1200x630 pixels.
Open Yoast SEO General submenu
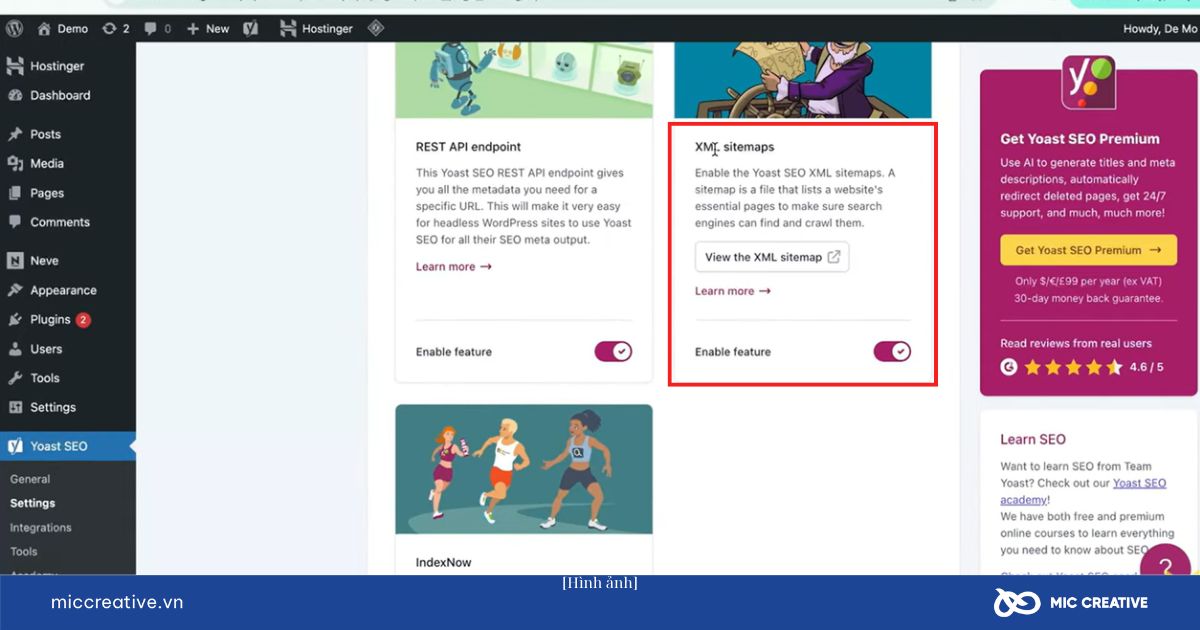(x=30, y=479)
